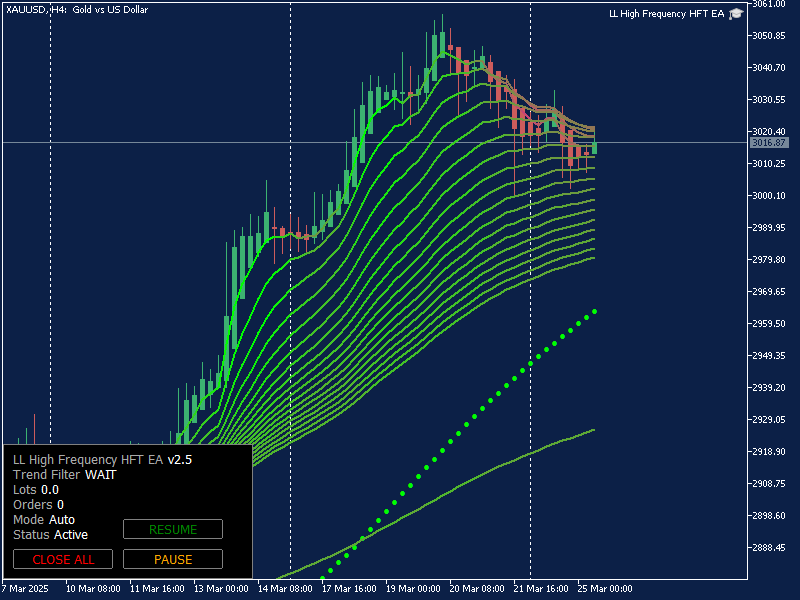
Task: Click the 2989.95 price scale label
Action: coord(769,227)
